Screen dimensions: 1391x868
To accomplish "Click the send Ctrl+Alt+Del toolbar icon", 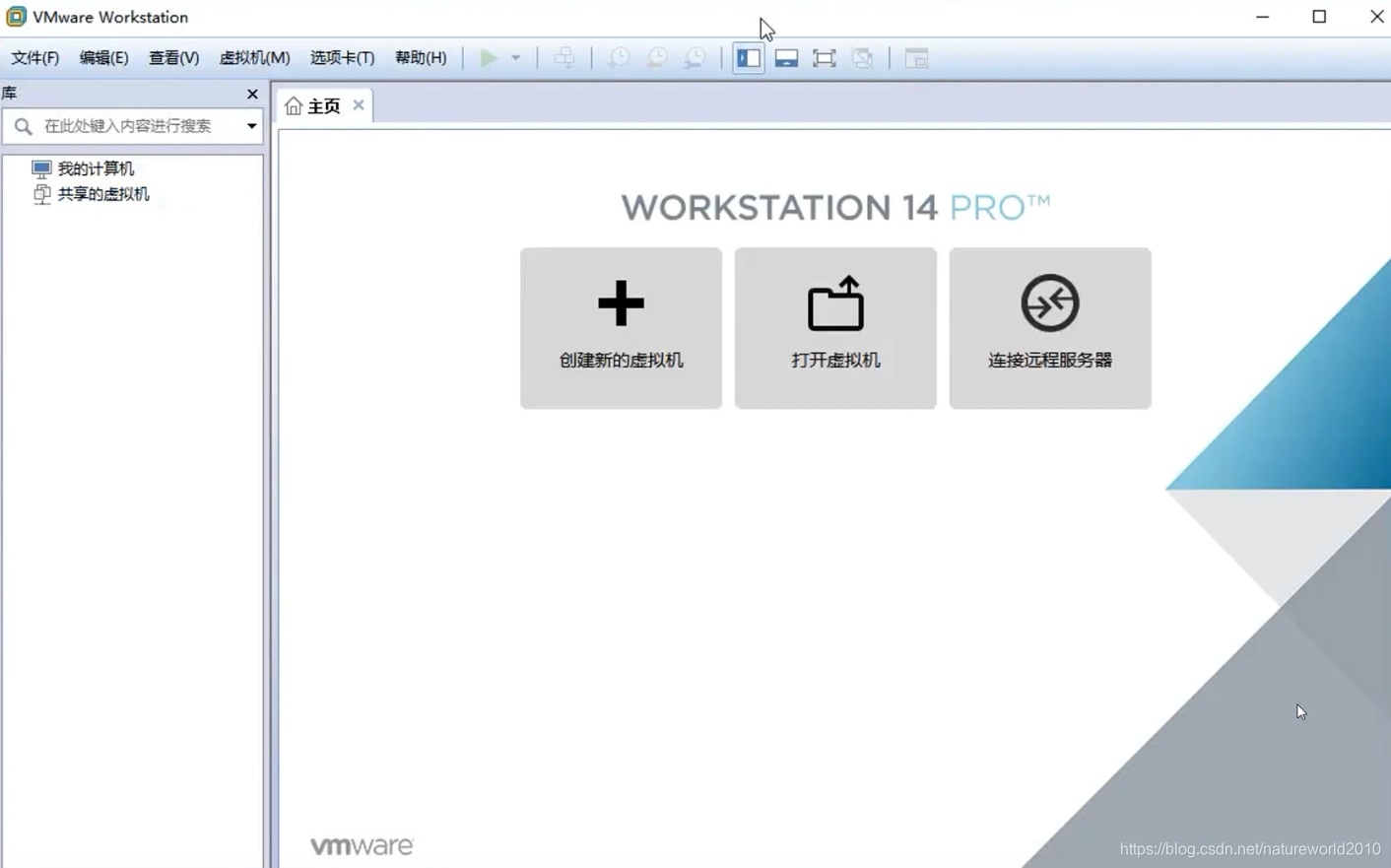I will (564, 58).
